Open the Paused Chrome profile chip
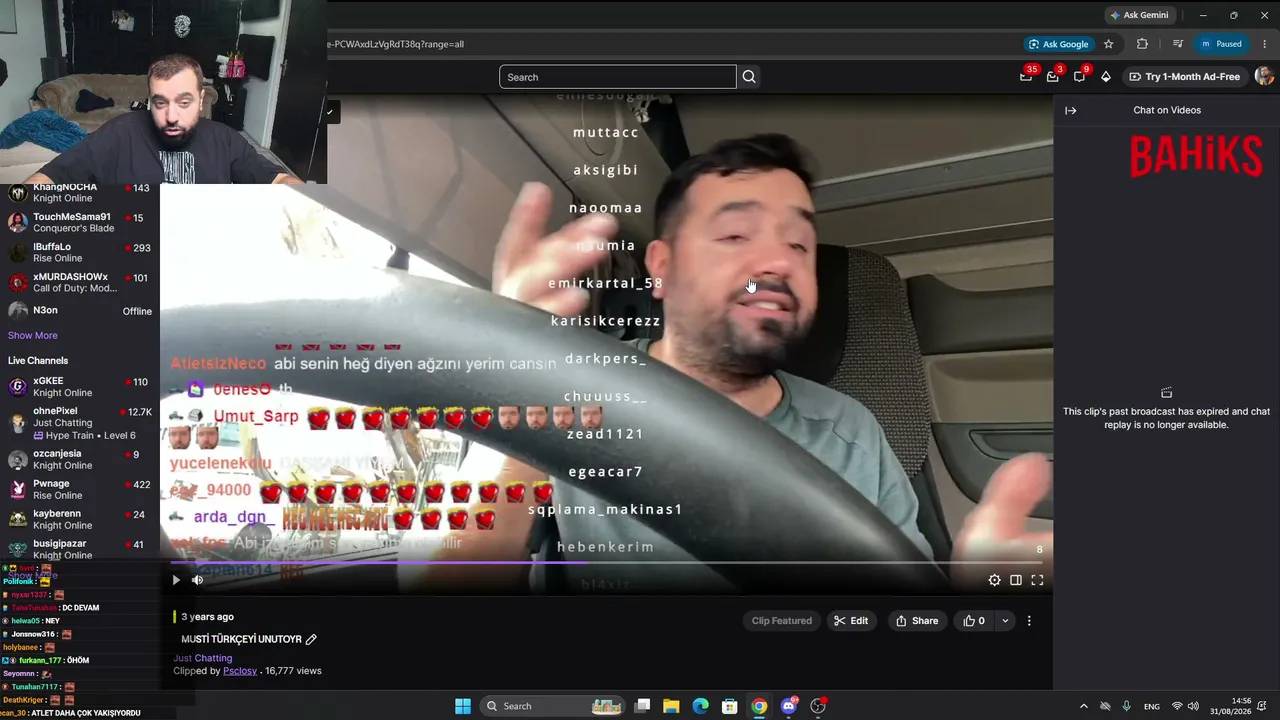The height and width of the screenshot is (720, 1280). click(1222, 44)
